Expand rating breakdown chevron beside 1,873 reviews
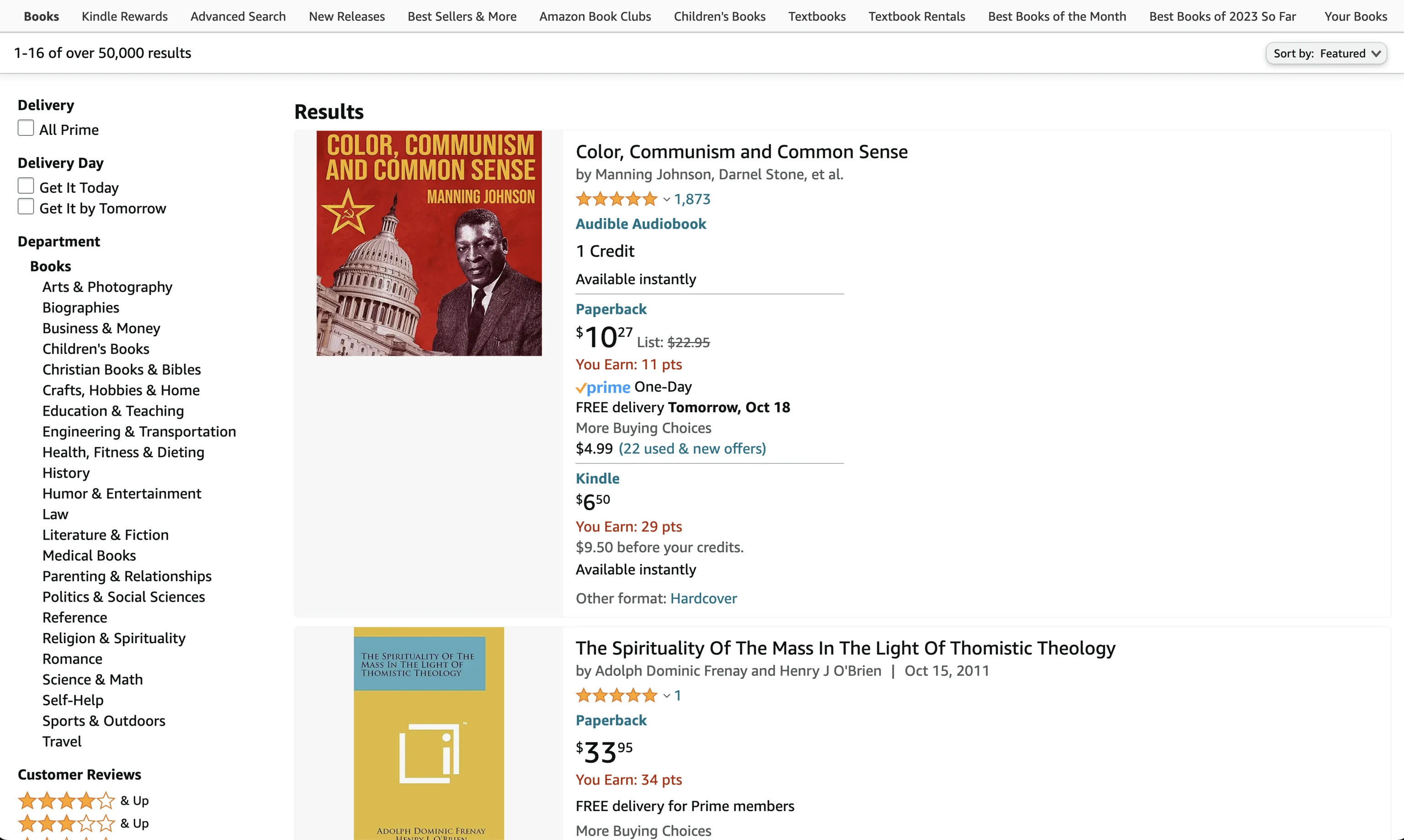1404x840 pixels. 667,199
